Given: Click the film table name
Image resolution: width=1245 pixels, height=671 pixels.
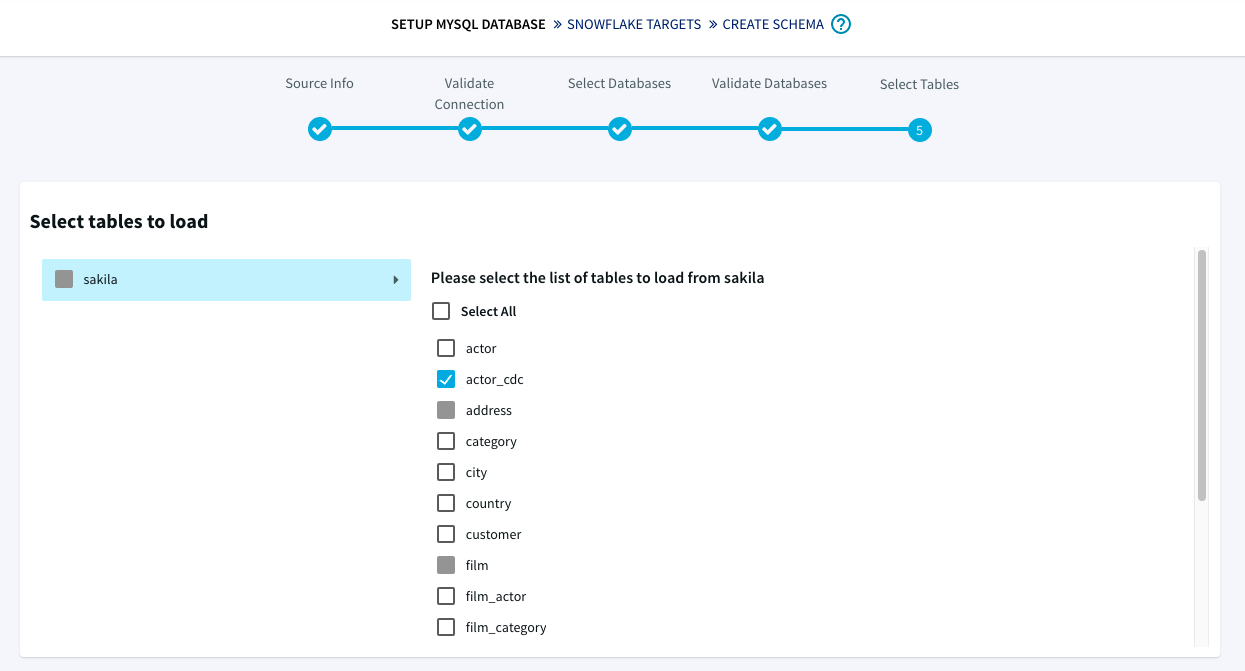Looking at the screenshot, I should click(477, 565).
